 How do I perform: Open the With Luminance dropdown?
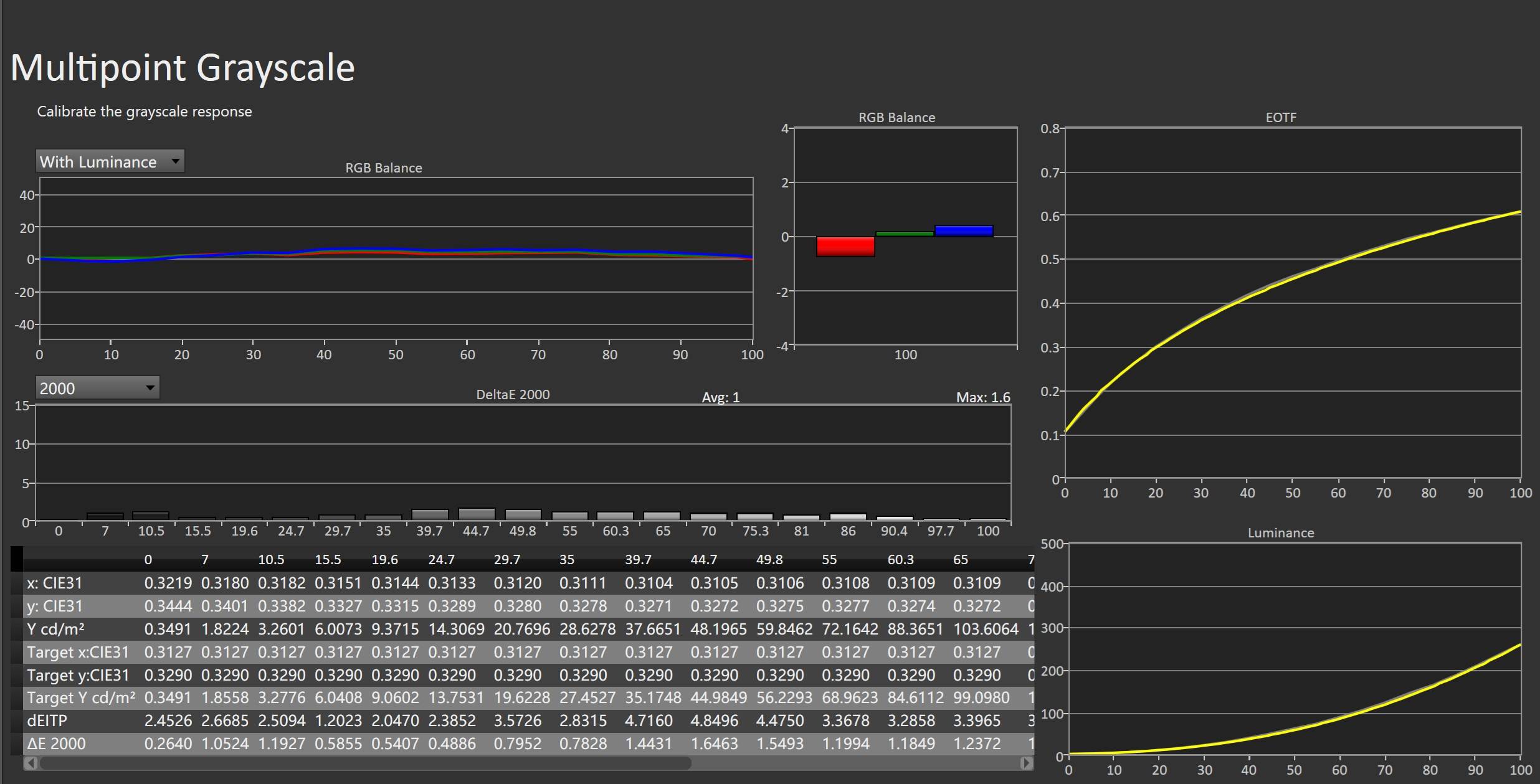coord(110,162)
